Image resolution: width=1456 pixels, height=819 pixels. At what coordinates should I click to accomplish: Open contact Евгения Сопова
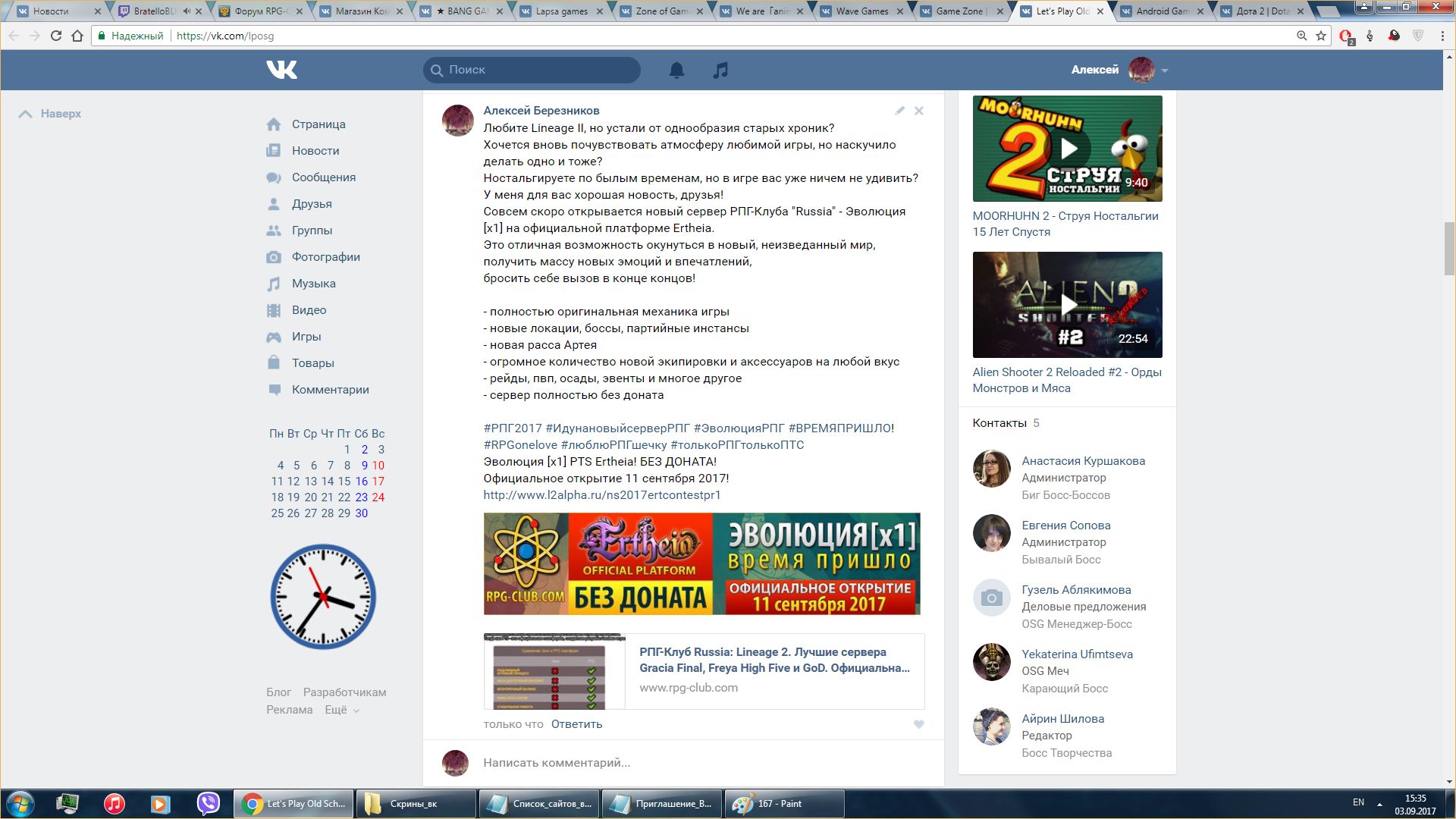(1065, 526)
